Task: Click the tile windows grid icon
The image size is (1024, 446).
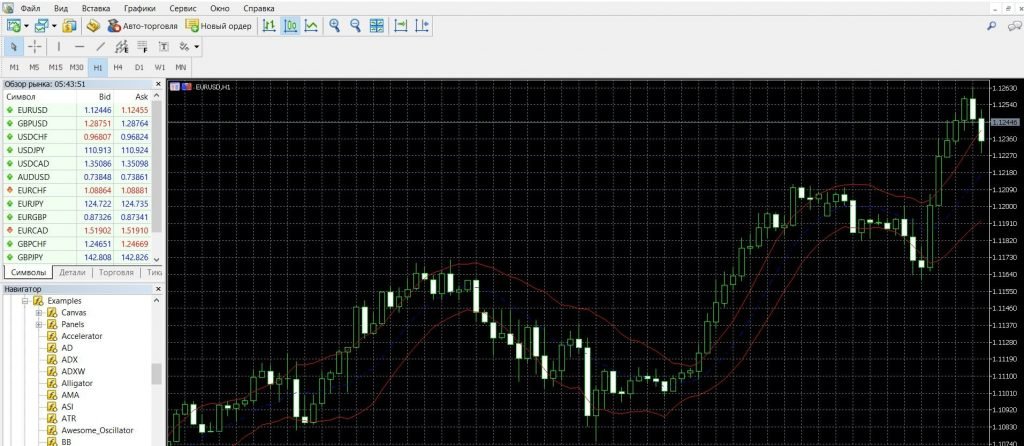Action: [x=376, y=25]
